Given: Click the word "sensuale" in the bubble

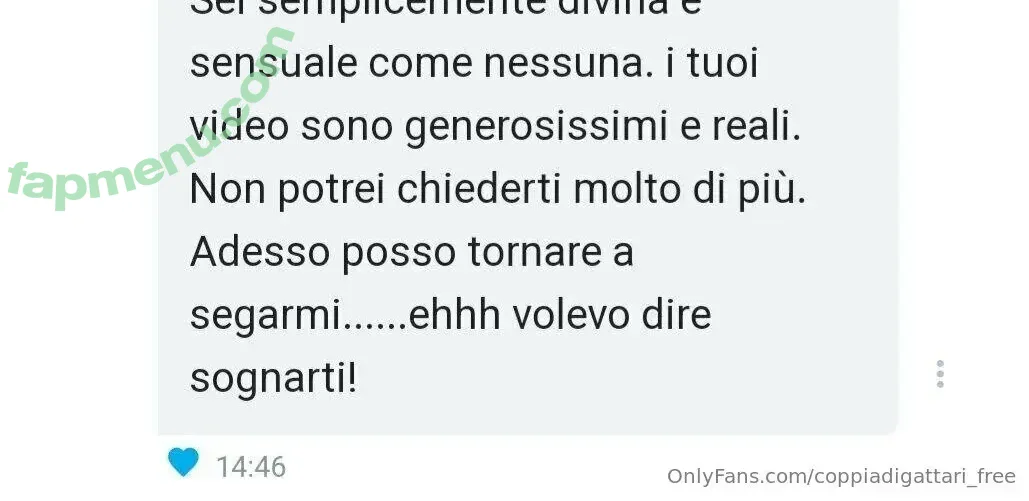Looking at the screenshot, I should pyautogui.click(x=274, y=63).
